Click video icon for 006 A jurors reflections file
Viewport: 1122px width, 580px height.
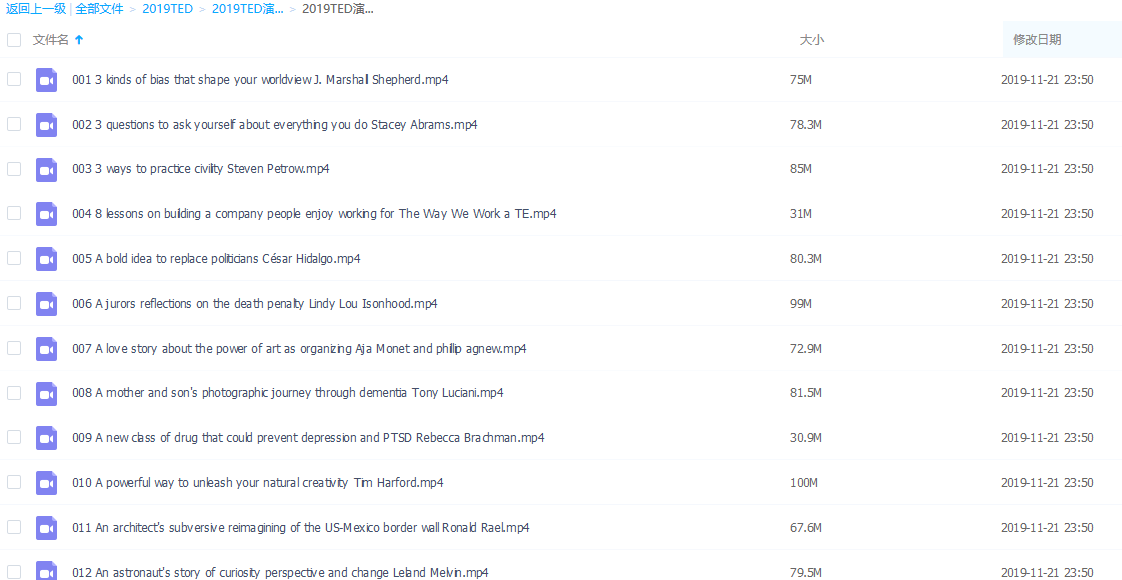(46, 304)
